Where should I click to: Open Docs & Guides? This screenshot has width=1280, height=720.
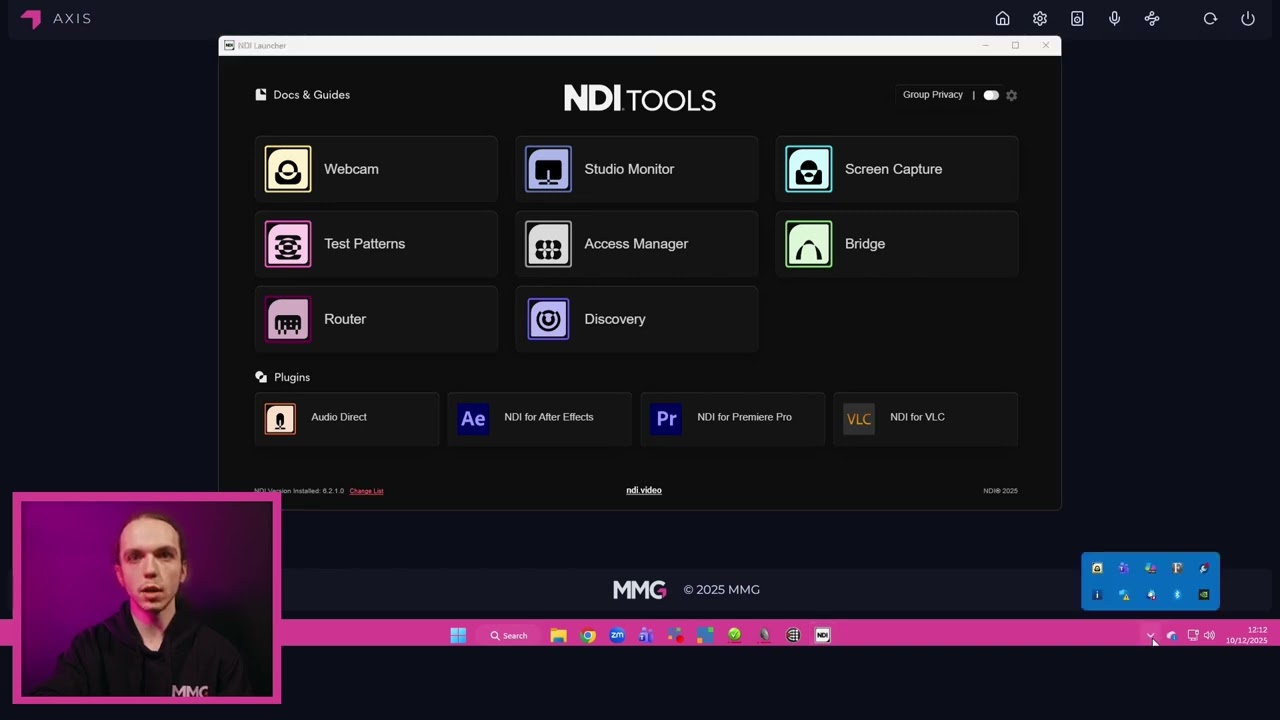(x=302, y=95)
